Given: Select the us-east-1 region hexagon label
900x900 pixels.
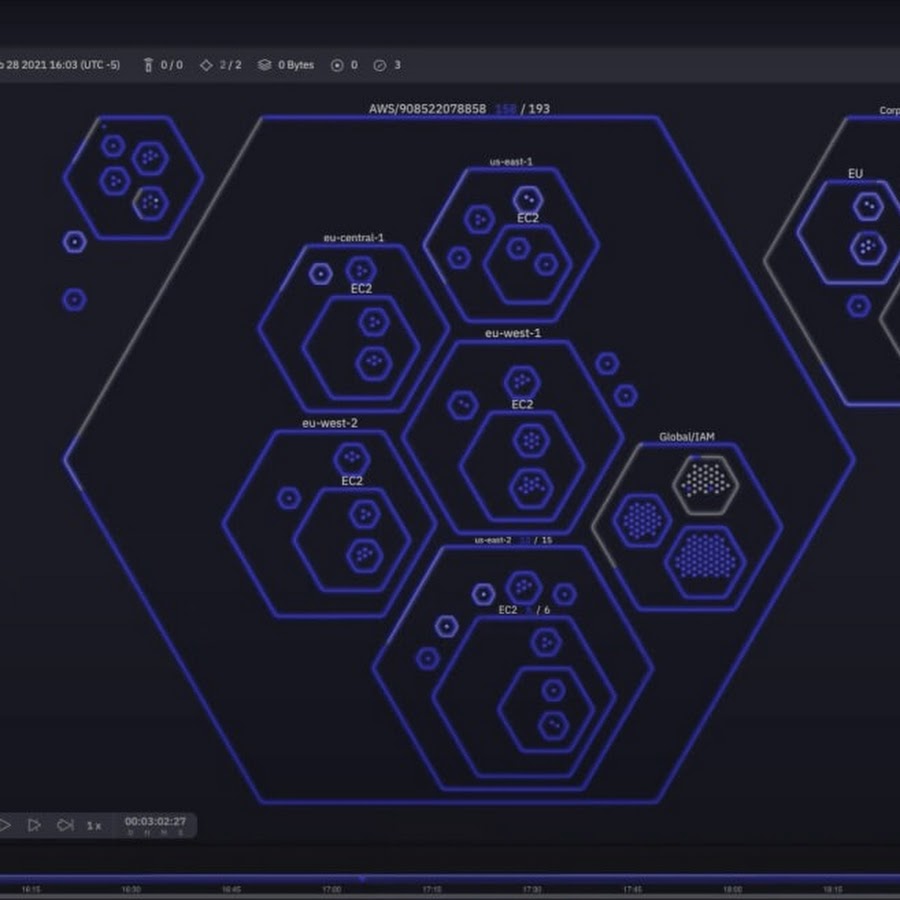Looking at the screenshot, I should pos(511,161).
